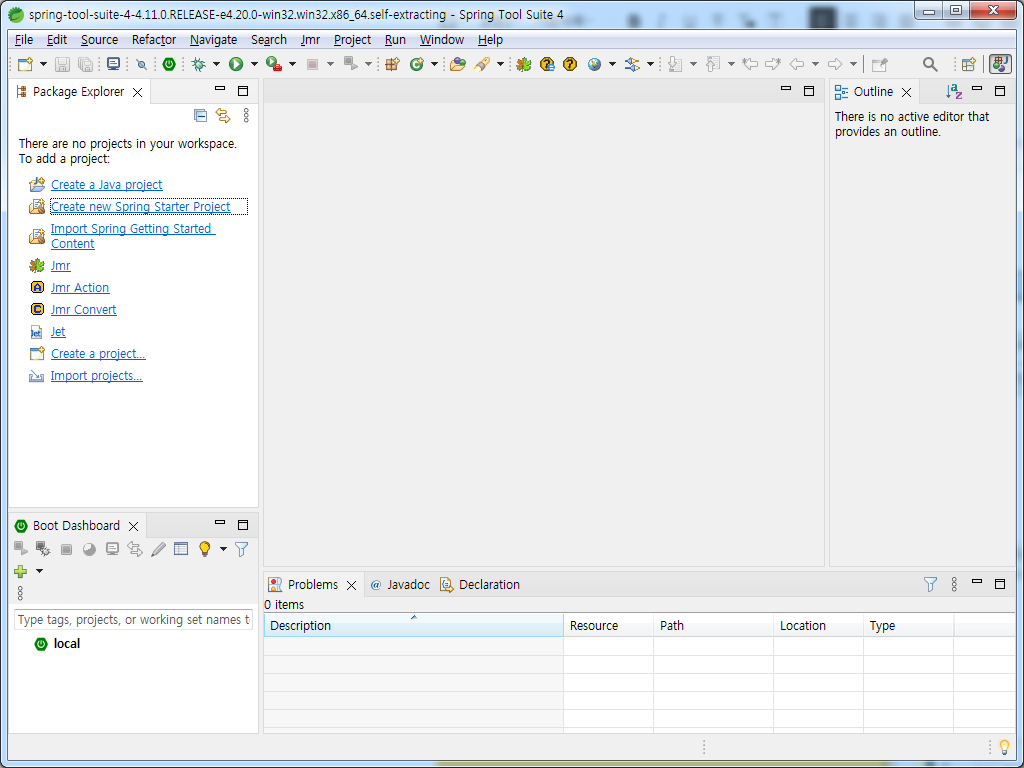1024x768 pixels.
Task: Expand the light bulb dropdown arrow
Action: [223, 549]
